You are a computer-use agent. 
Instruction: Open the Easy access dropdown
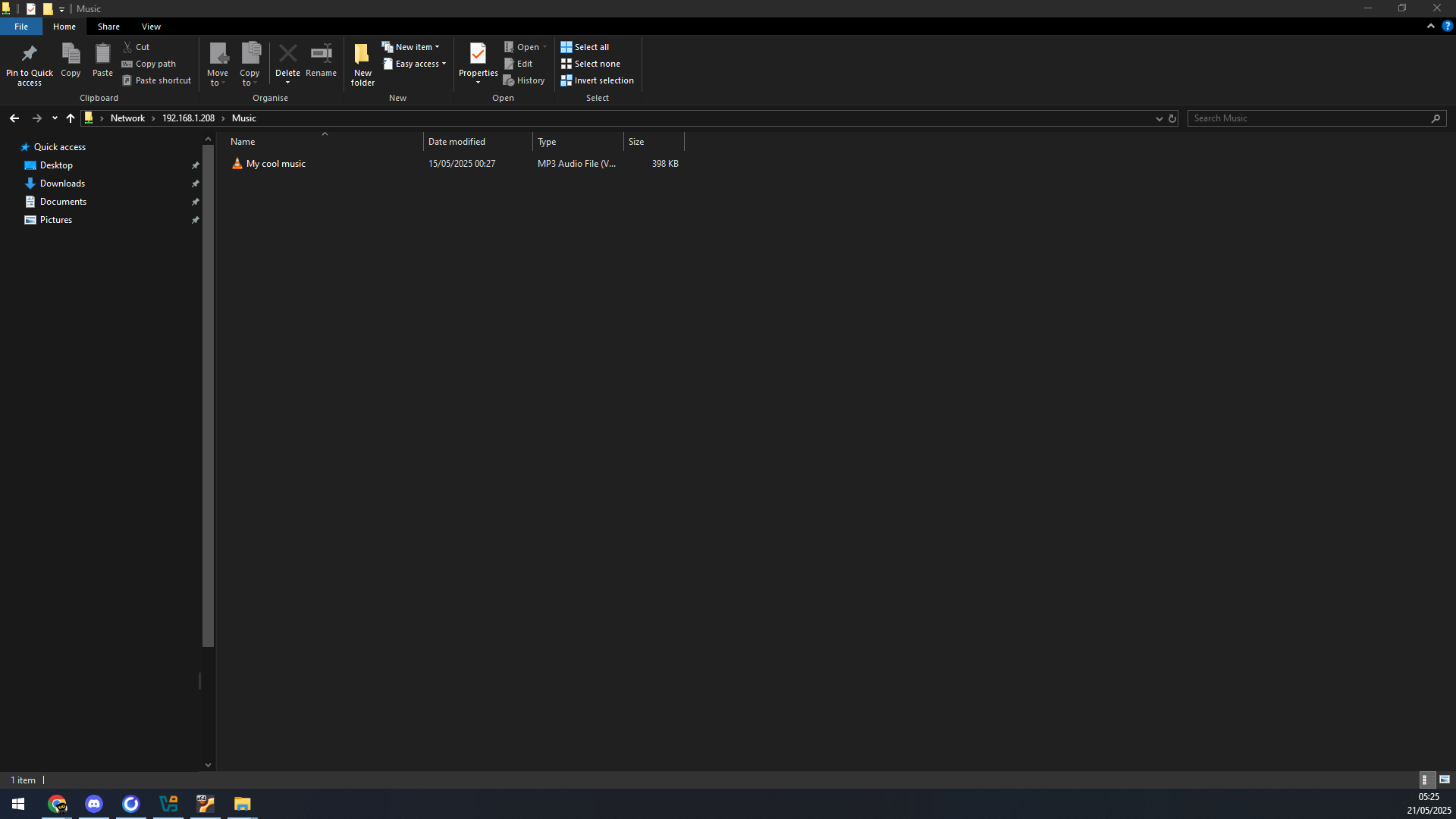point(414,64)
